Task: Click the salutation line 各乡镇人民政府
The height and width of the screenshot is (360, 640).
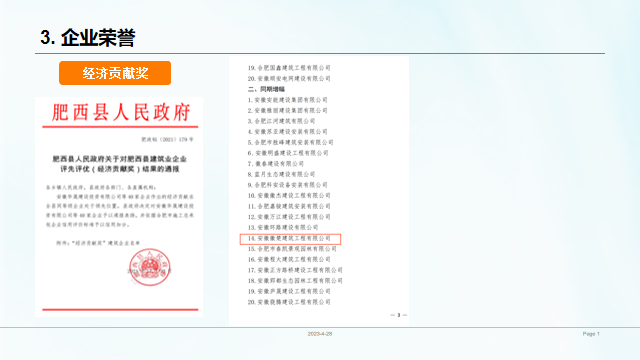Action: click(x=101, y=187)
